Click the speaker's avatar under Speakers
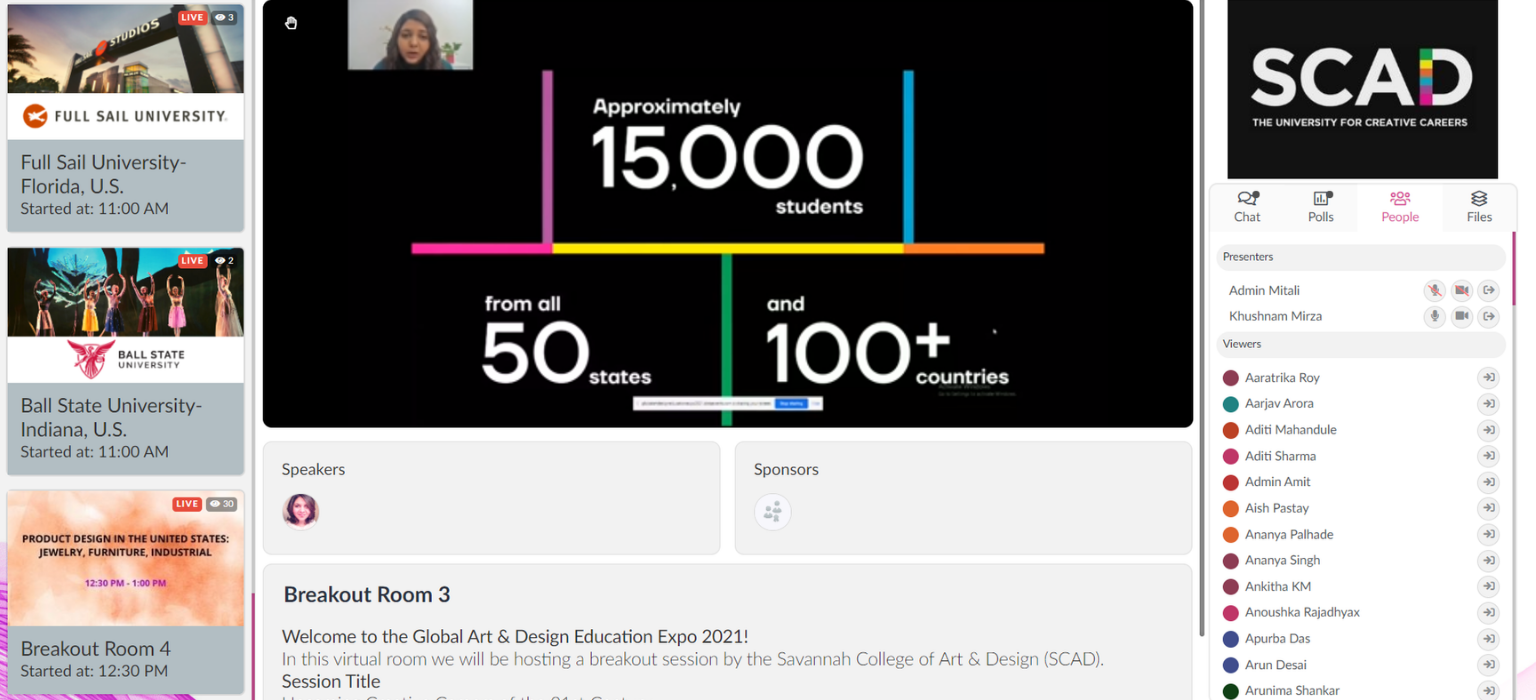 tap(300, 511)
